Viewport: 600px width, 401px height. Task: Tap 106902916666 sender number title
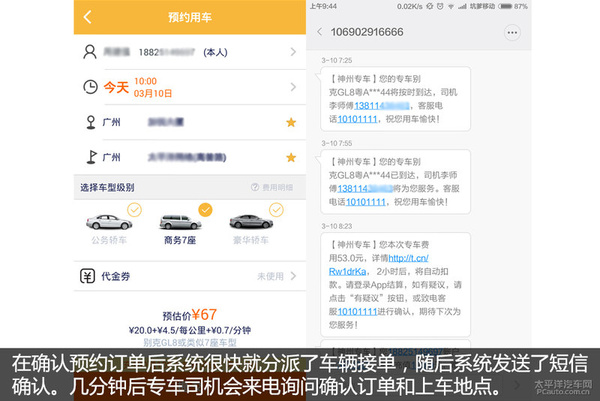(367, 32)
